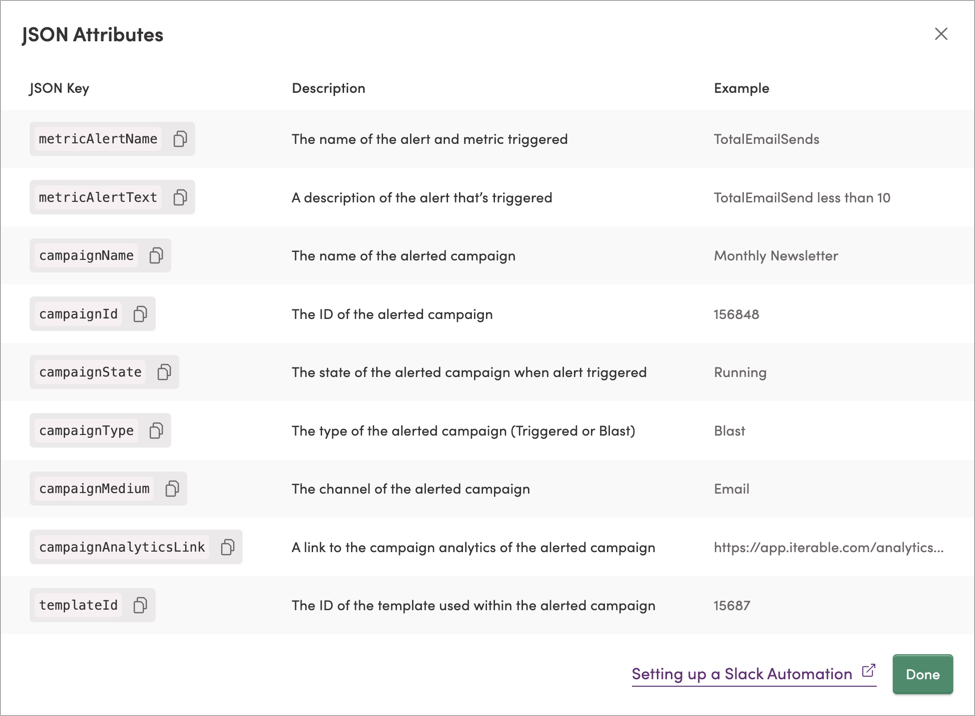Click the JSON Key column header

pyautogui.click(x=58, y=88)
